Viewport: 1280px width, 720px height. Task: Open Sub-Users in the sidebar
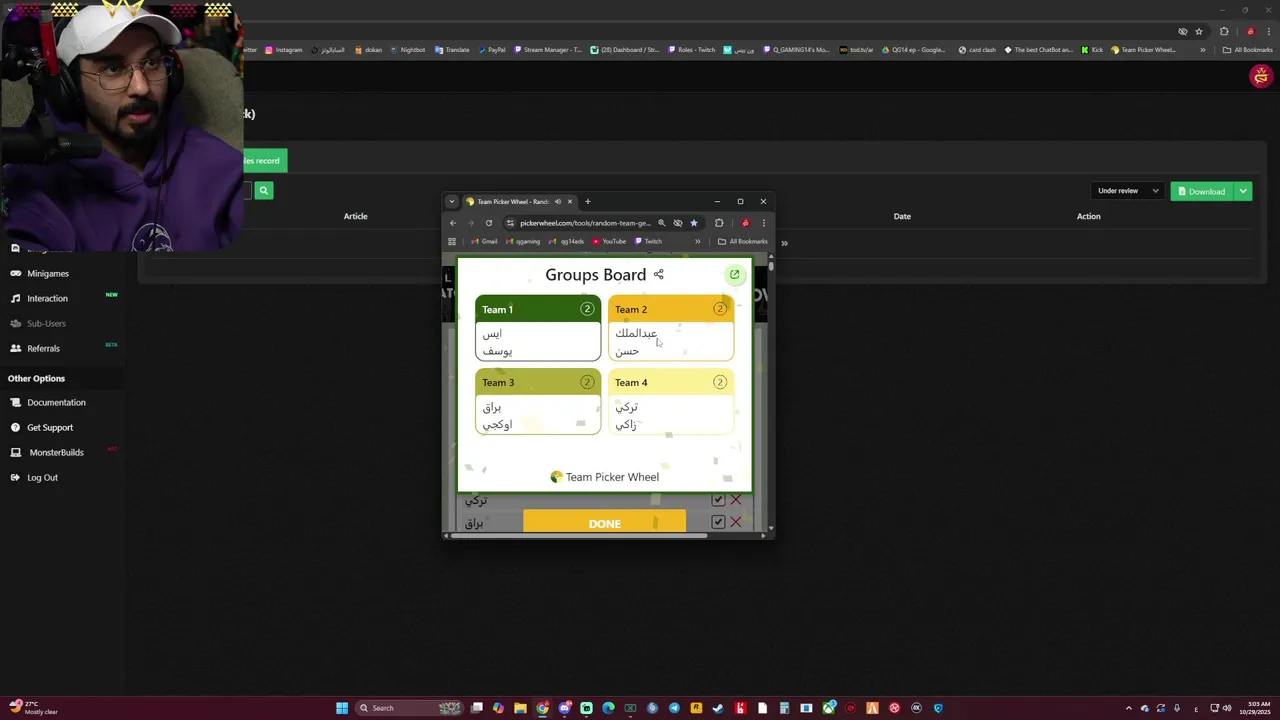click(x=46, y=323)
